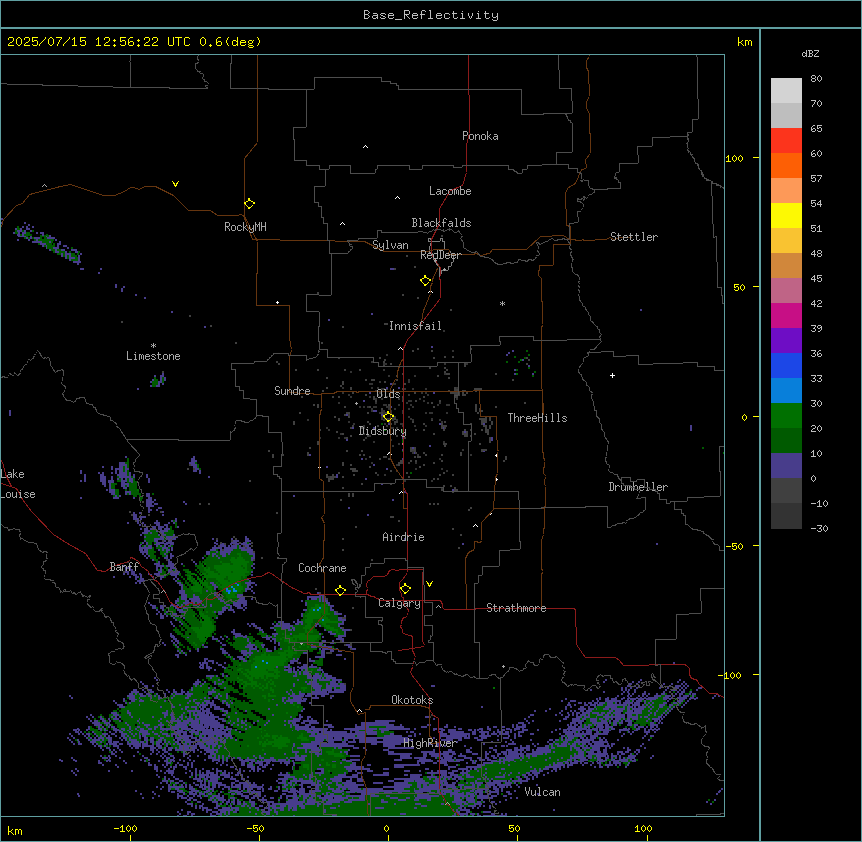This screenshot has height=842, width=862.
Task: Select the Lacombe city label
Action: coord(450,191)
